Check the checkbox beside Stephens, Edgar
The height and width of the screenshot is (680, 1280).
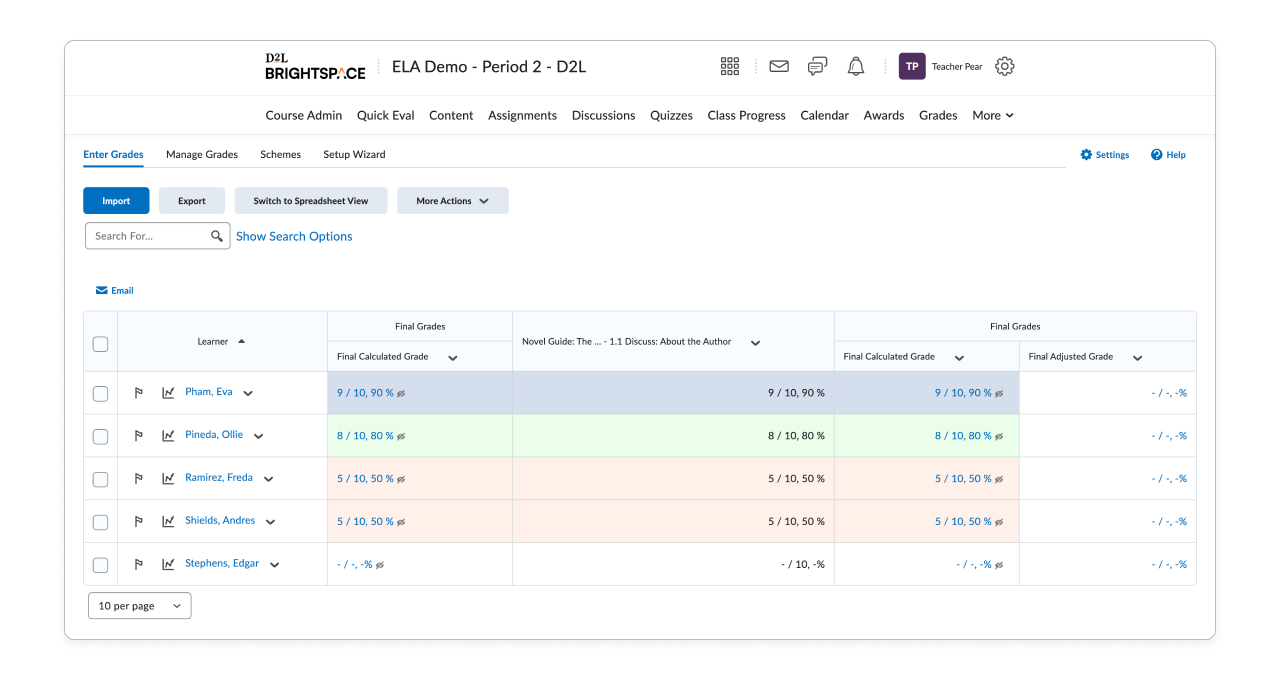(100, 564)
